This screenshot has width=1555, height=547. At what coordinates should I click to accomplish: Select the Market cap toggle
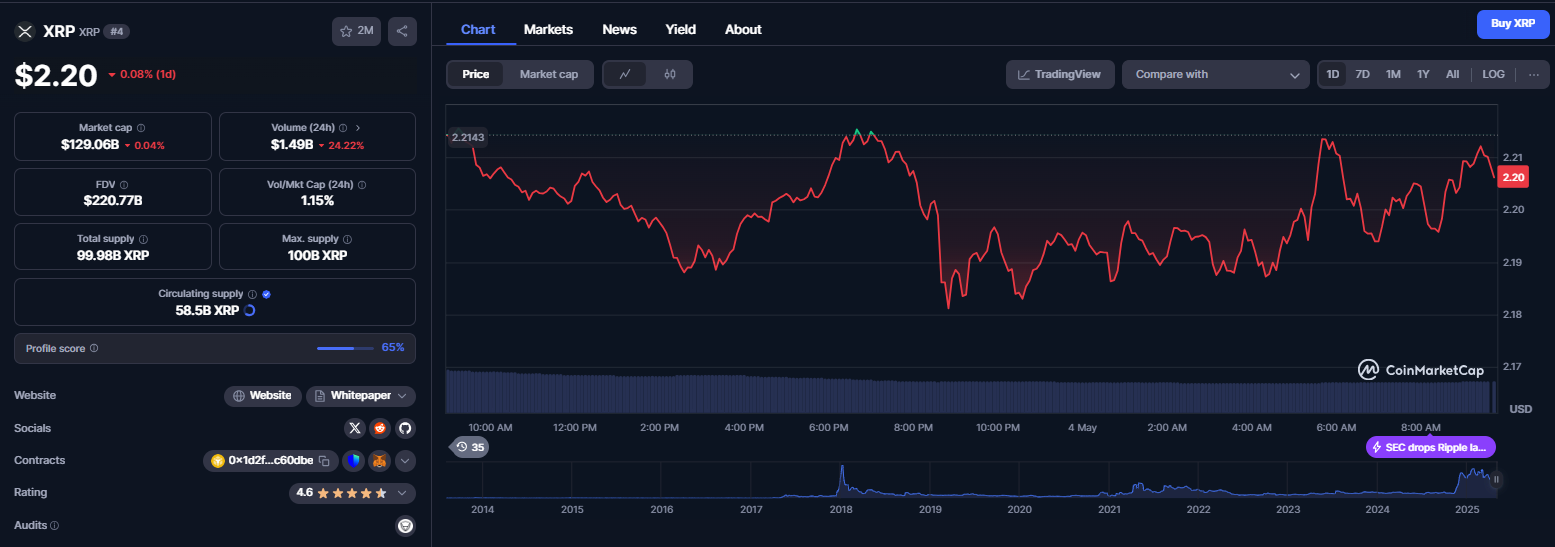coord(548,74)
